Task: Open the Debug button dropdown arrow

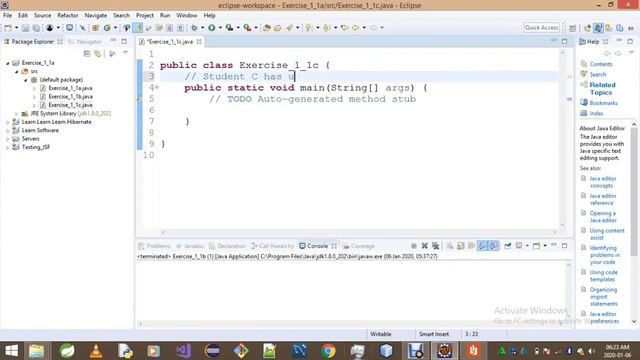Action: click(x=202, y=28)
